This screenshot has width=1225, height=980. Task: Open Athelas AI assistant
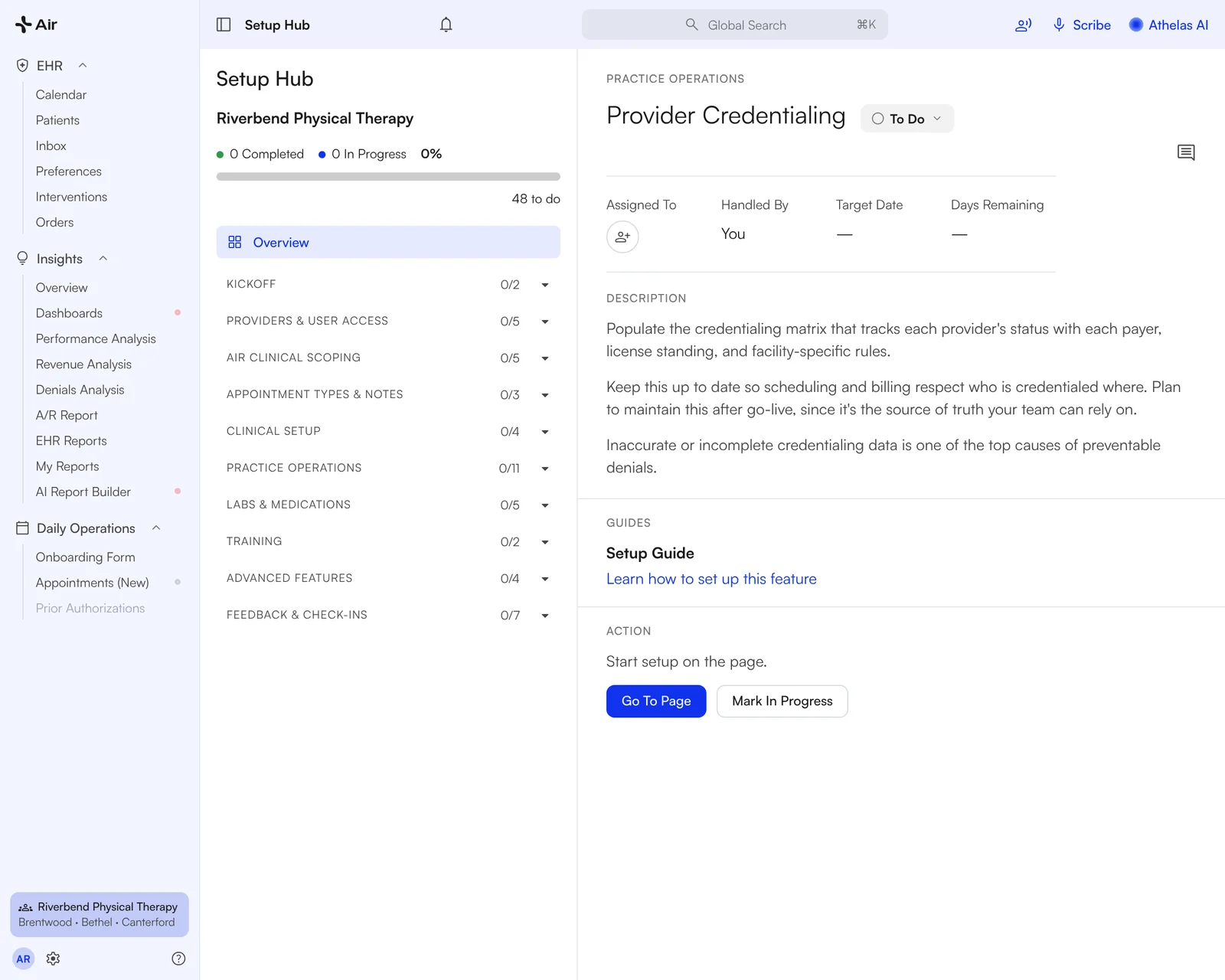tap(1168, 24)
